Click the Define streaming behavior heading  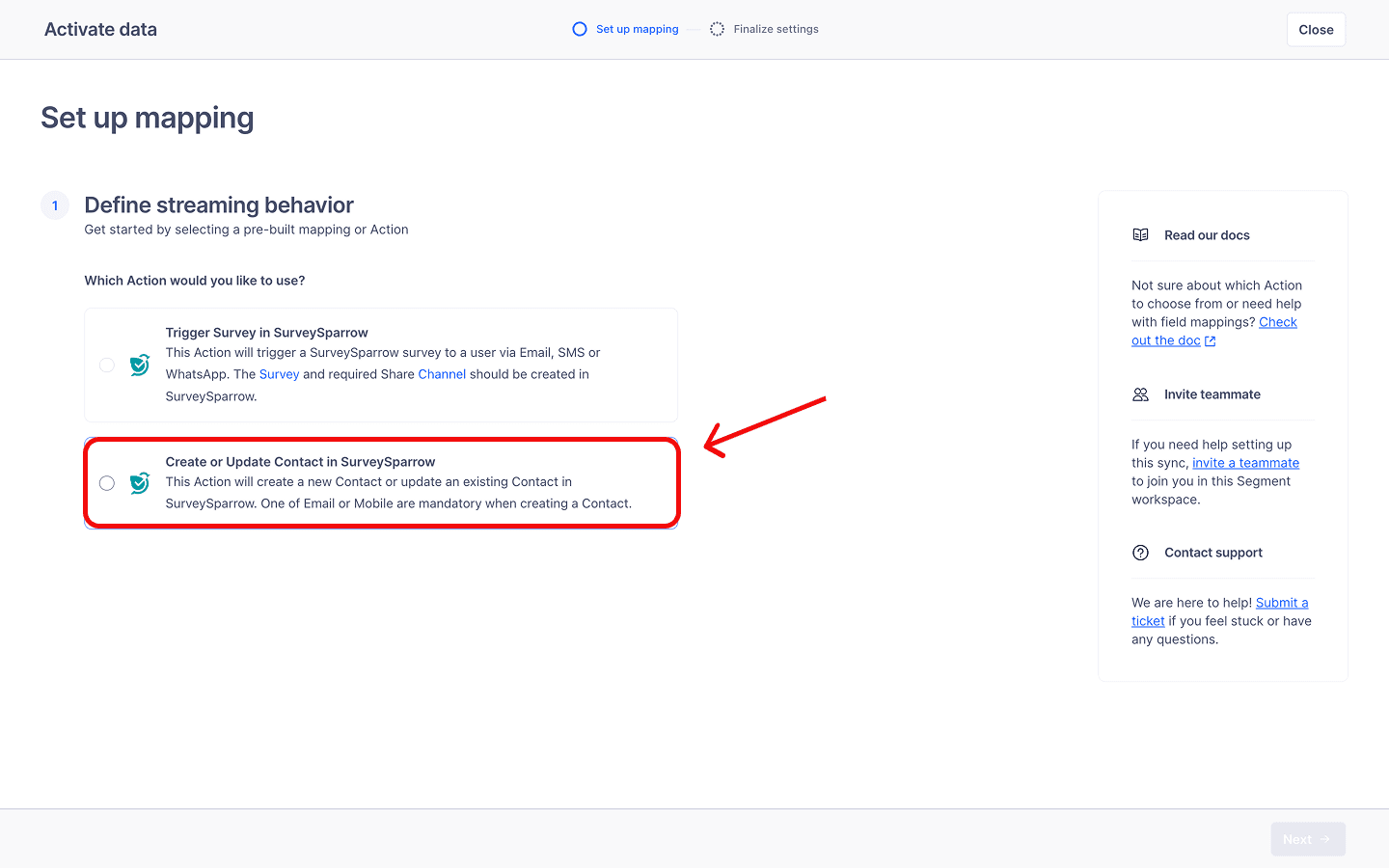click(219, 204)
